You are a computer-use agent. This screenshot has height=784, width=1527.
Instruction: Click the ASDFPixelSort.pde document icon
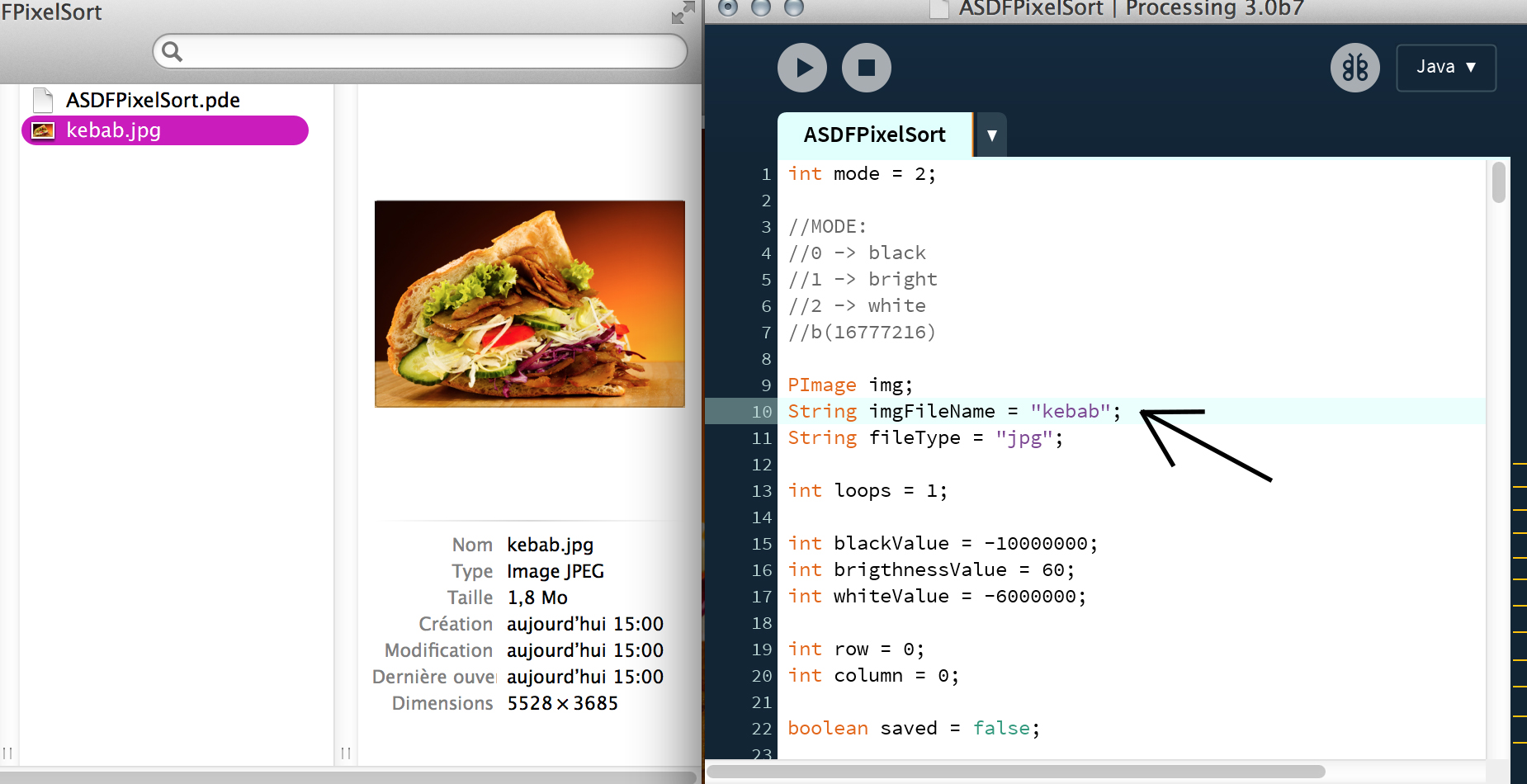coord(43,100)
